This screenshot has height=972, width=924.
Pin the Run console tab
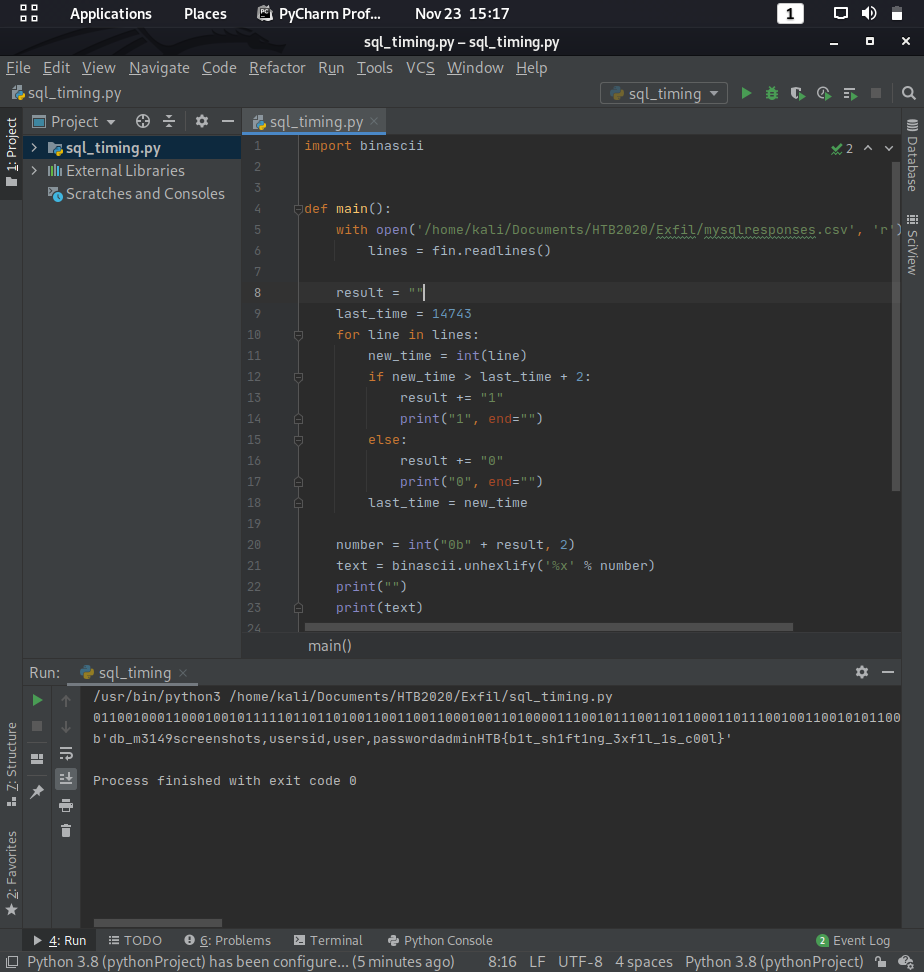point(37,789)
